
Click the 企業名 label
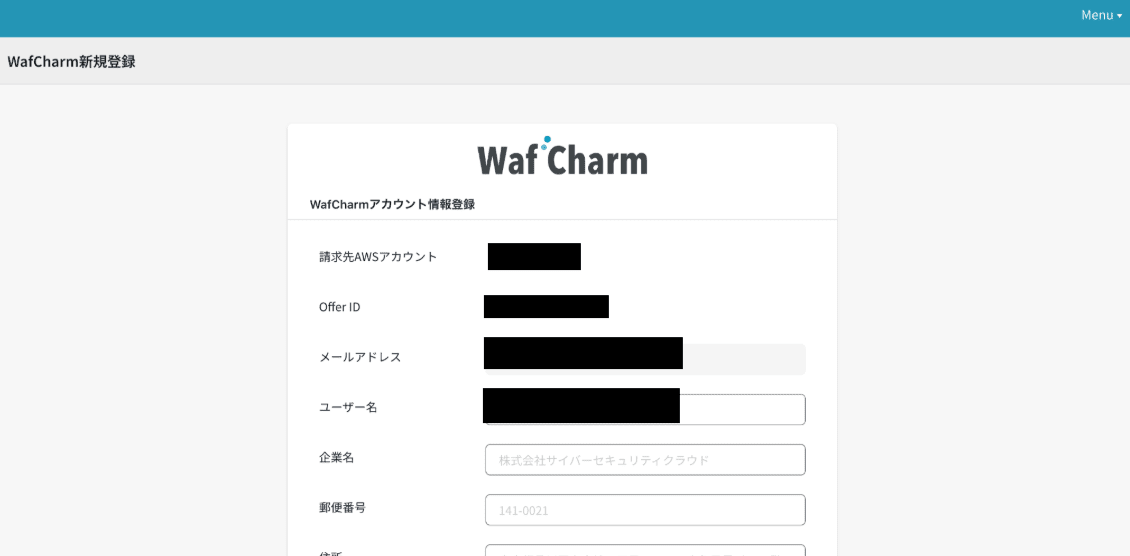tap(337, 457)
